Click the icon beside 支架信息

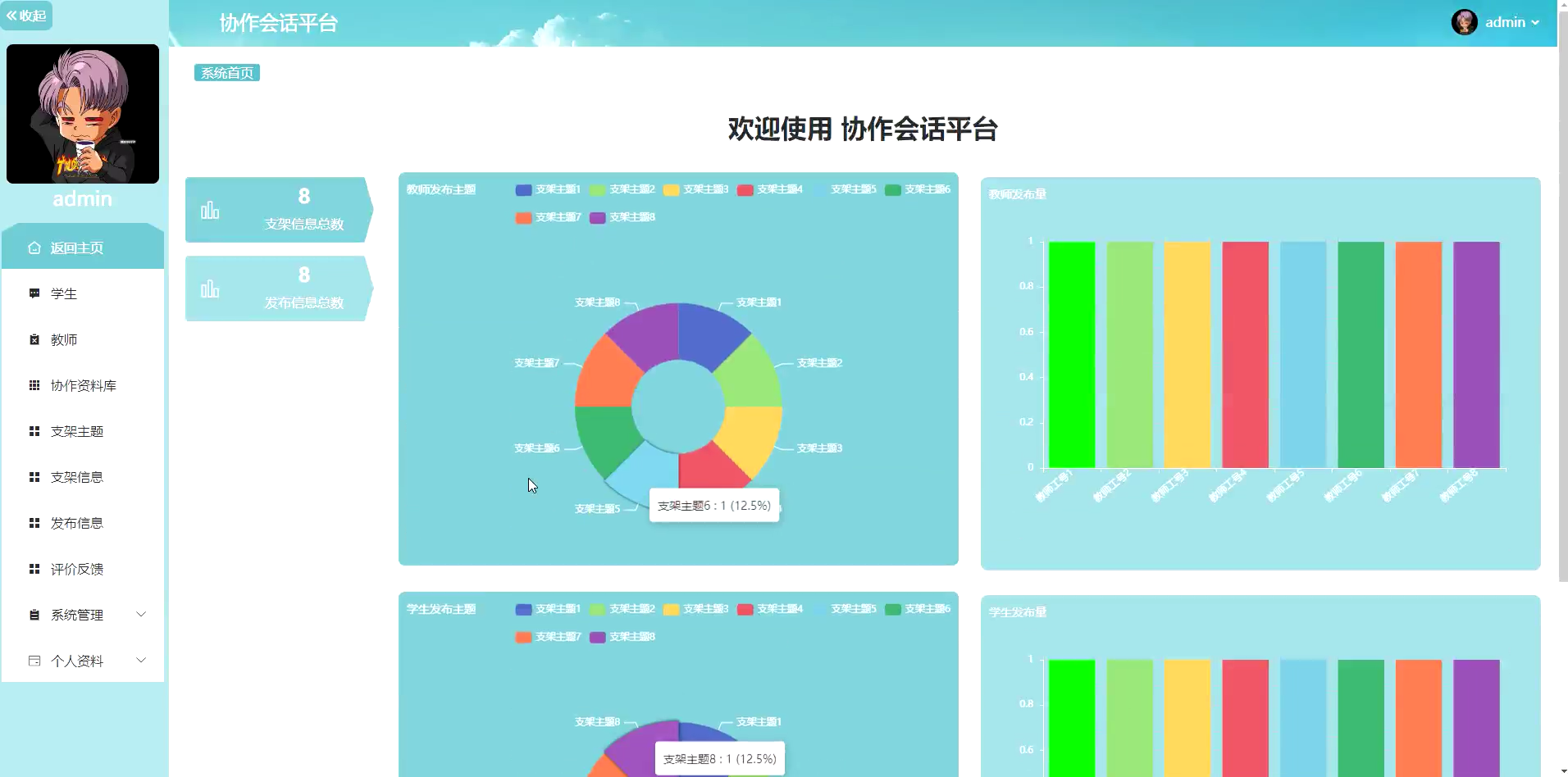[x=34, y=477]
